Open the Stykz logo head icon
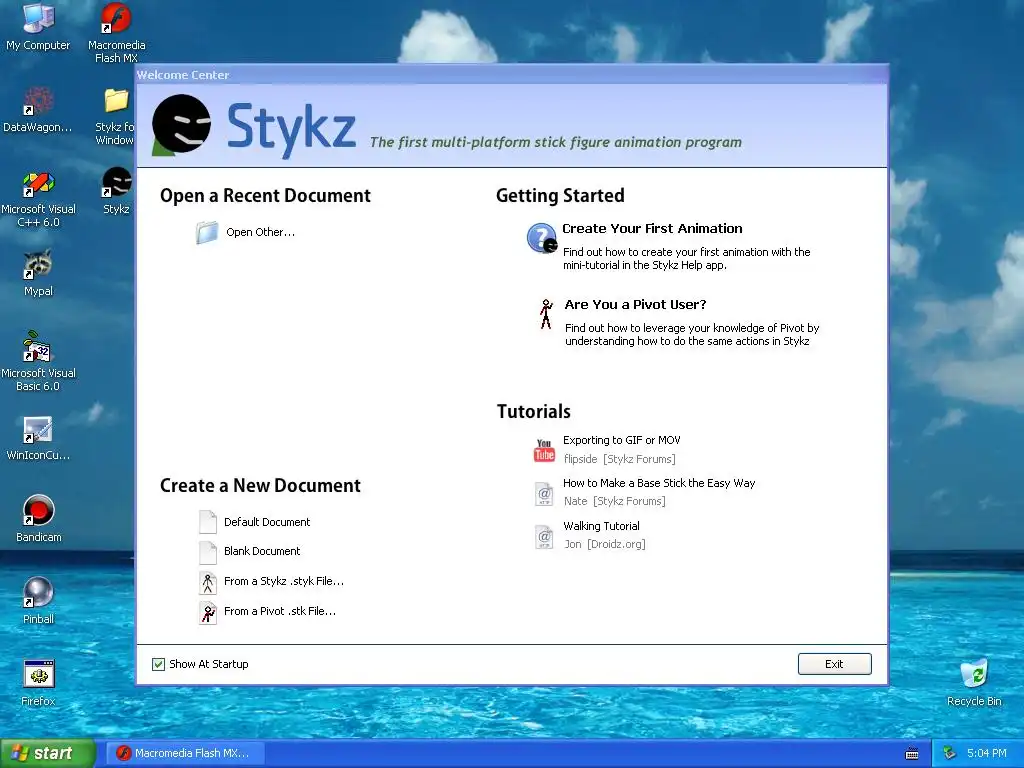 click(x=182, y=124)
